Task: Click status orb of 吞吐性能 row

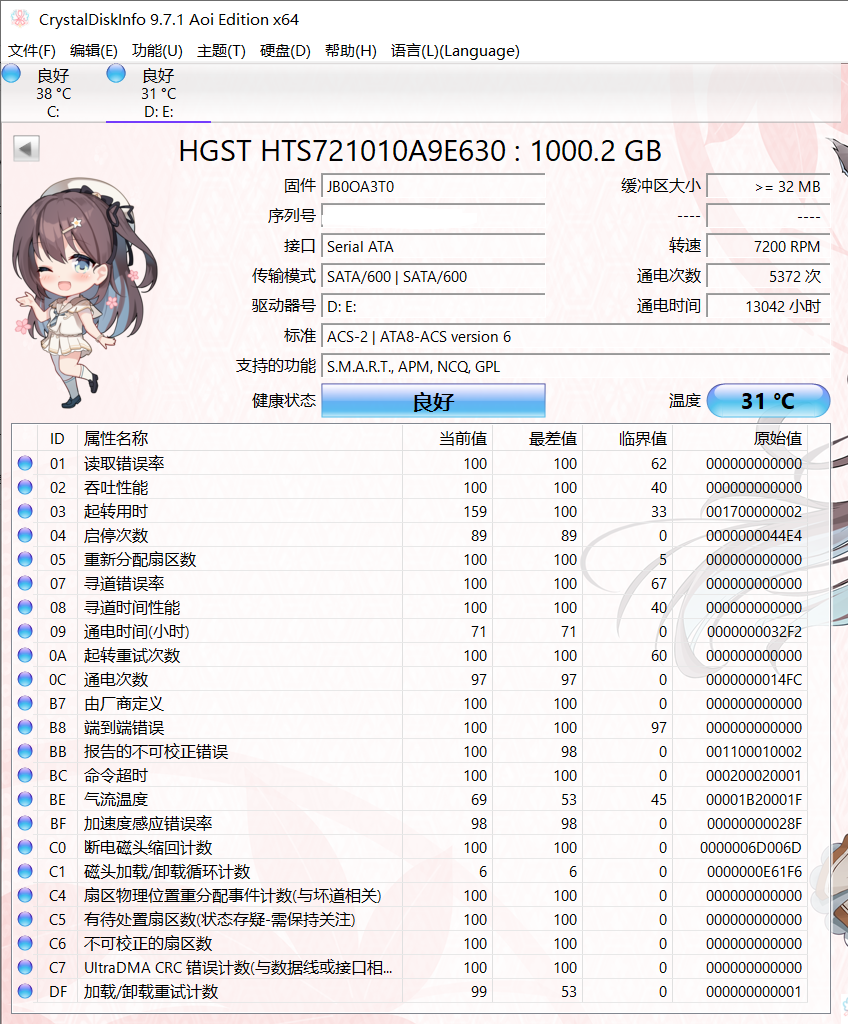Action: click(25, 487)
